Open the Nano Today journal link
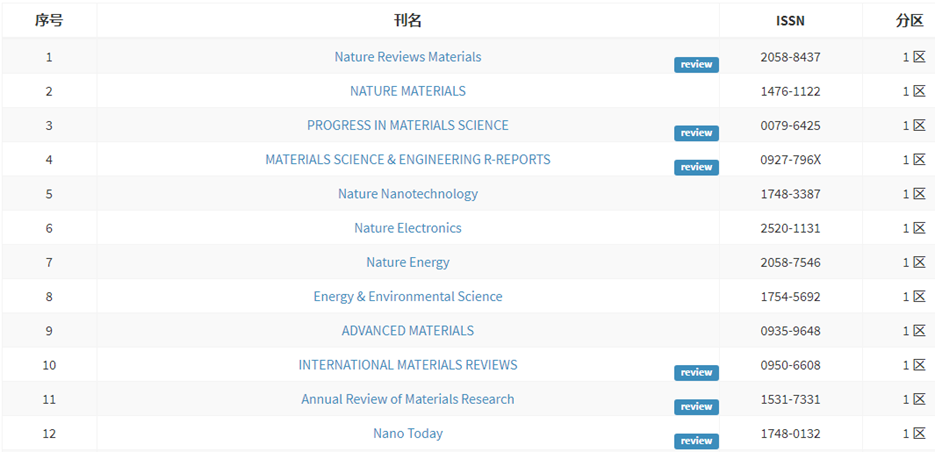Viewport: 935px width, 452px height. tap(408, 434)
